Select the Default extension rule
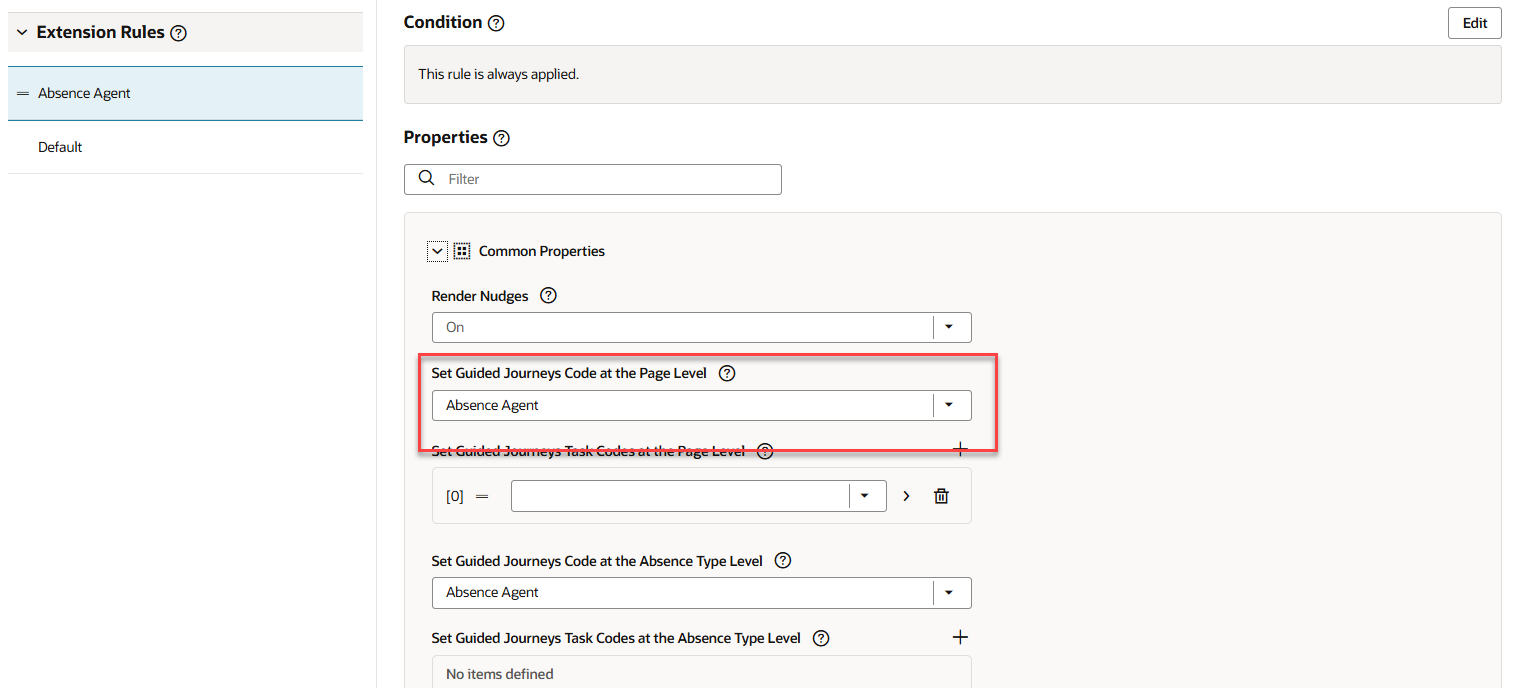The height and width of the screenshot is (688, 1530). [185, 147]
